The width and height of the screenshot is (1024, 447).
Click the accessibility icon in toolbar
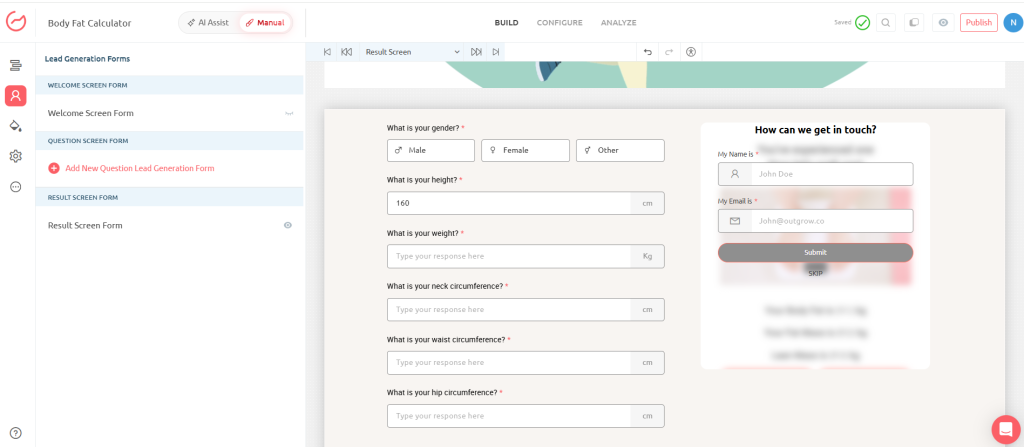691,52
